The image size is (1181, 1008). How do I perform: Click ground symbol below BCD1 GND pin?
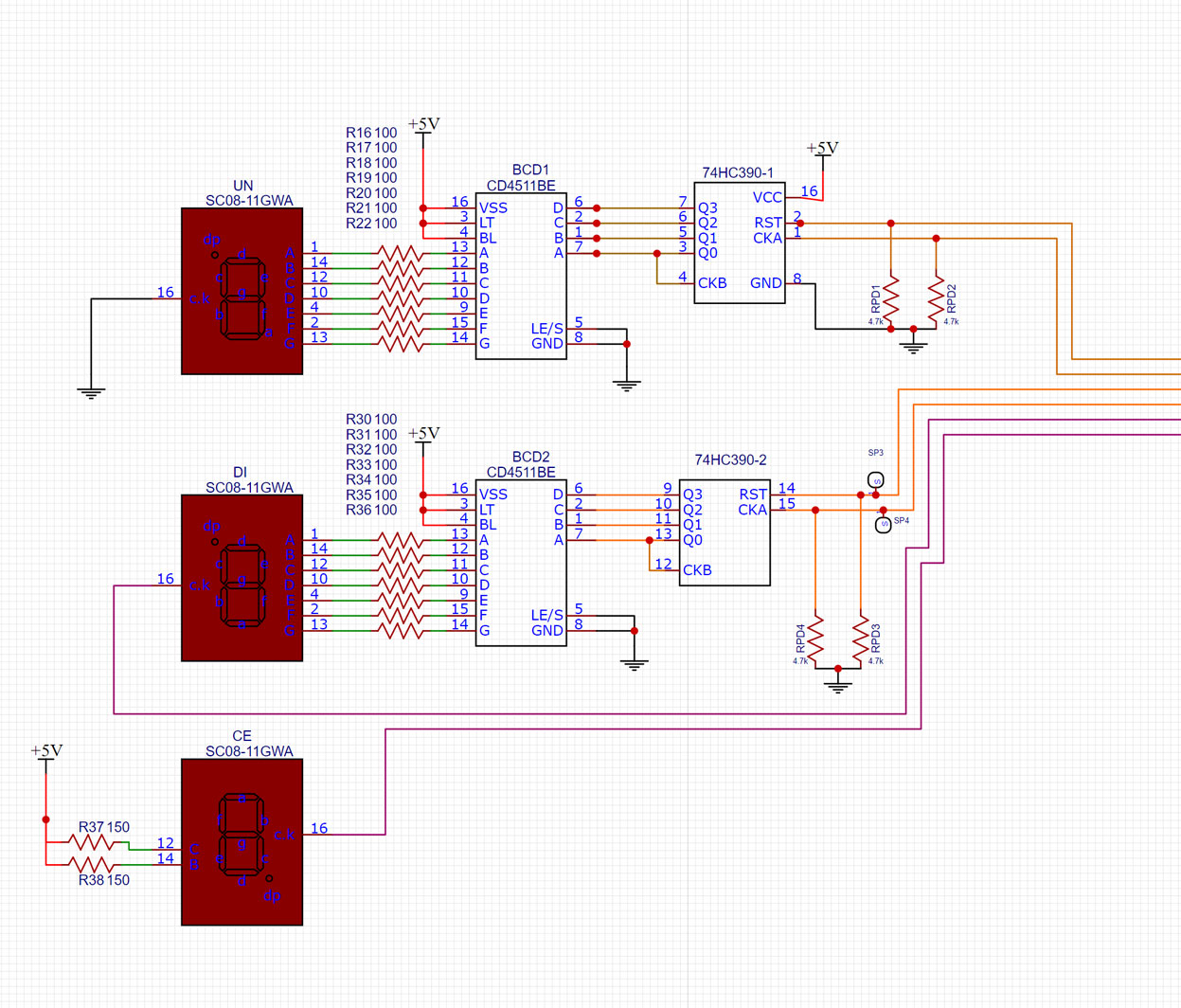point(627,386)
